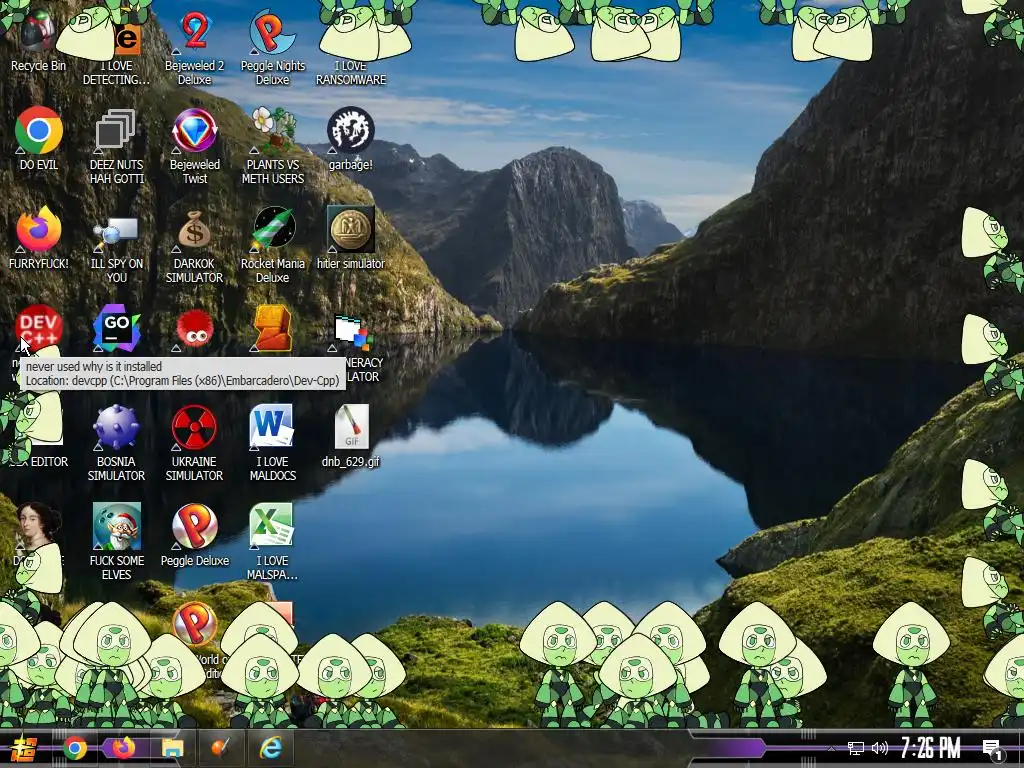
Task: Click the 7:26 PM taskbar clock
Action: [931, 748]
